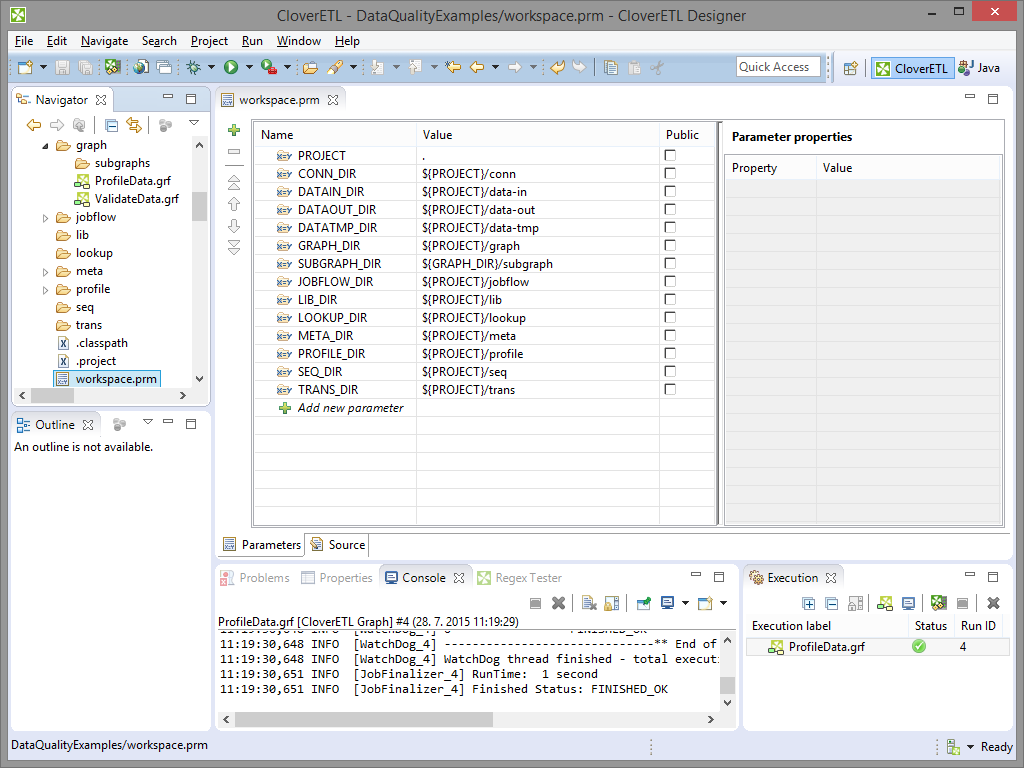Image resolution: width=1024 pixels, height=768 pixels.
Task: Expand the jobflow folder in Navigator
Action: tap(45, 218)
